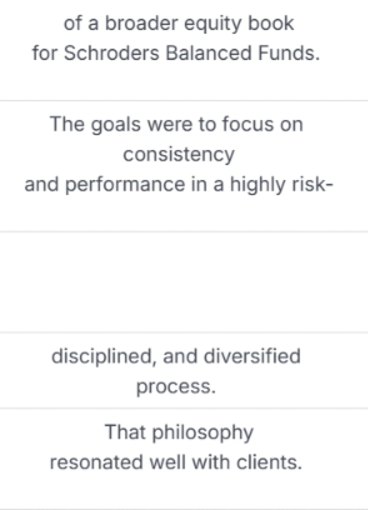Select the word 'consistency'
The image size is (368, 510).
pos(179,155)
